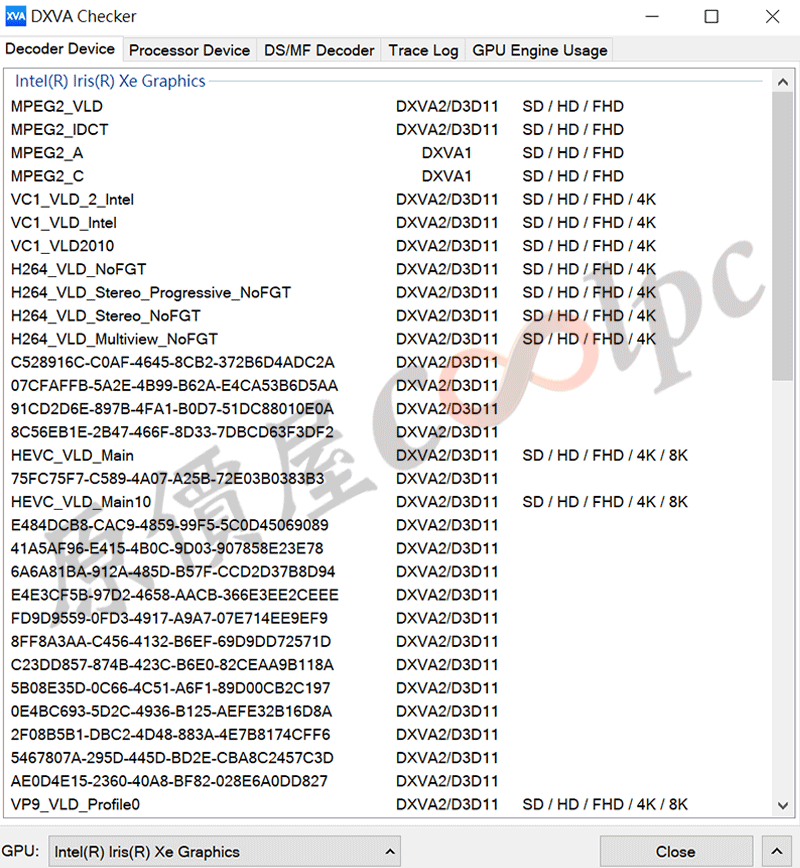
Task: Select the VC1_VLD_Intel row
Action: point(388,223)
